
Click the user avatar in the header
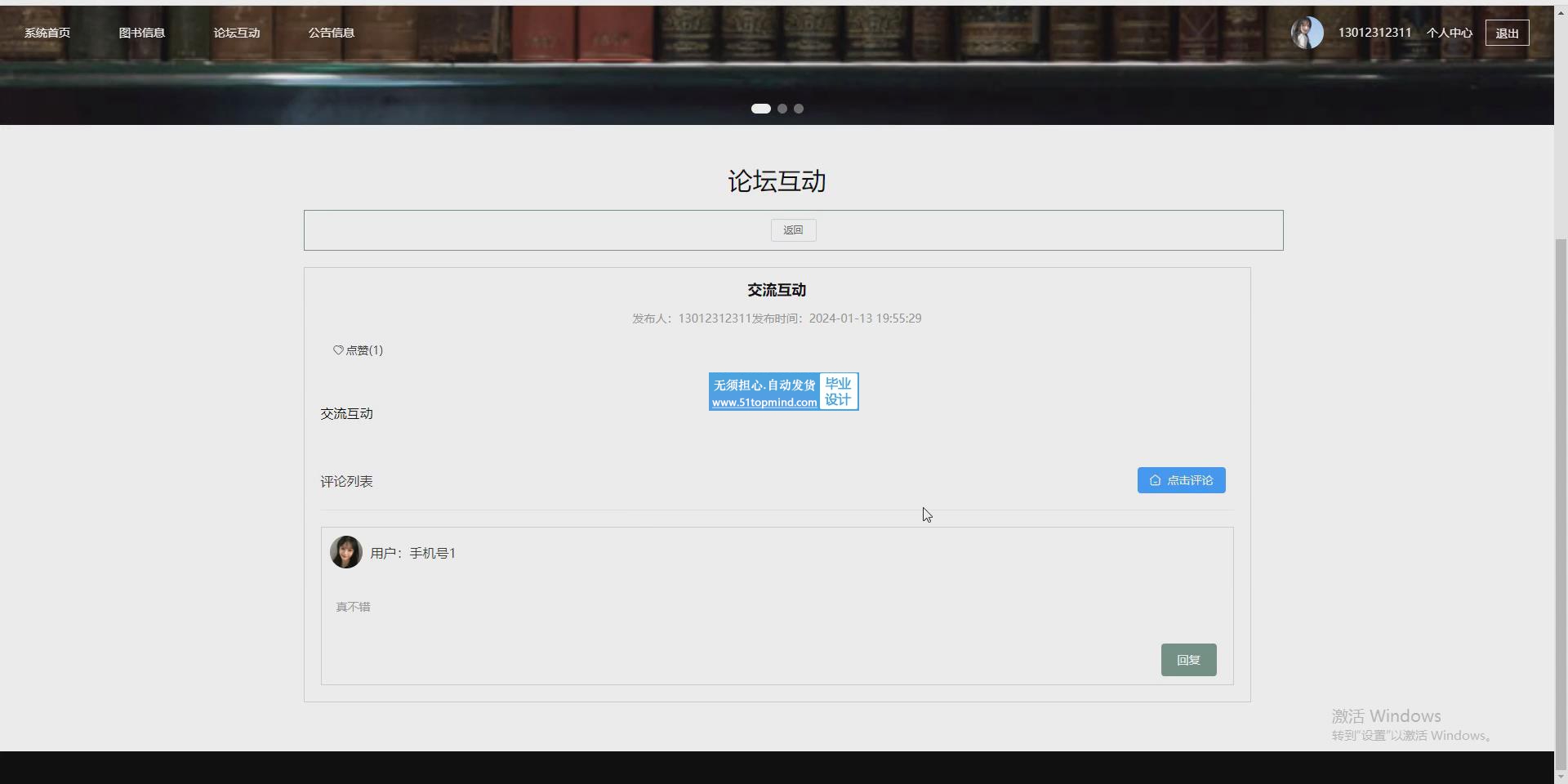[x=1307, y=33]
